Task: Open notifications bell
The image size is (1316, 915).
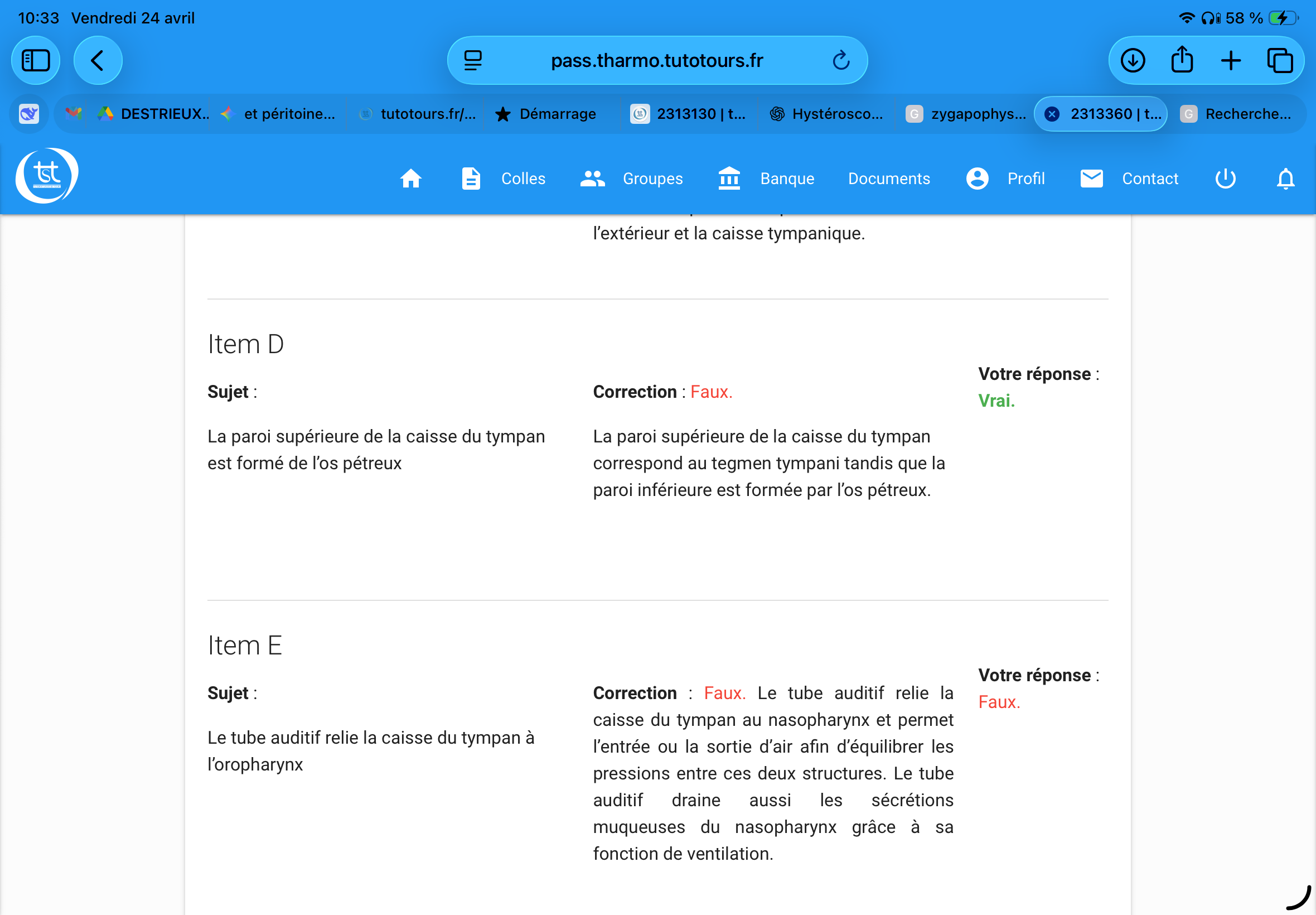Action: (1286, 179)
